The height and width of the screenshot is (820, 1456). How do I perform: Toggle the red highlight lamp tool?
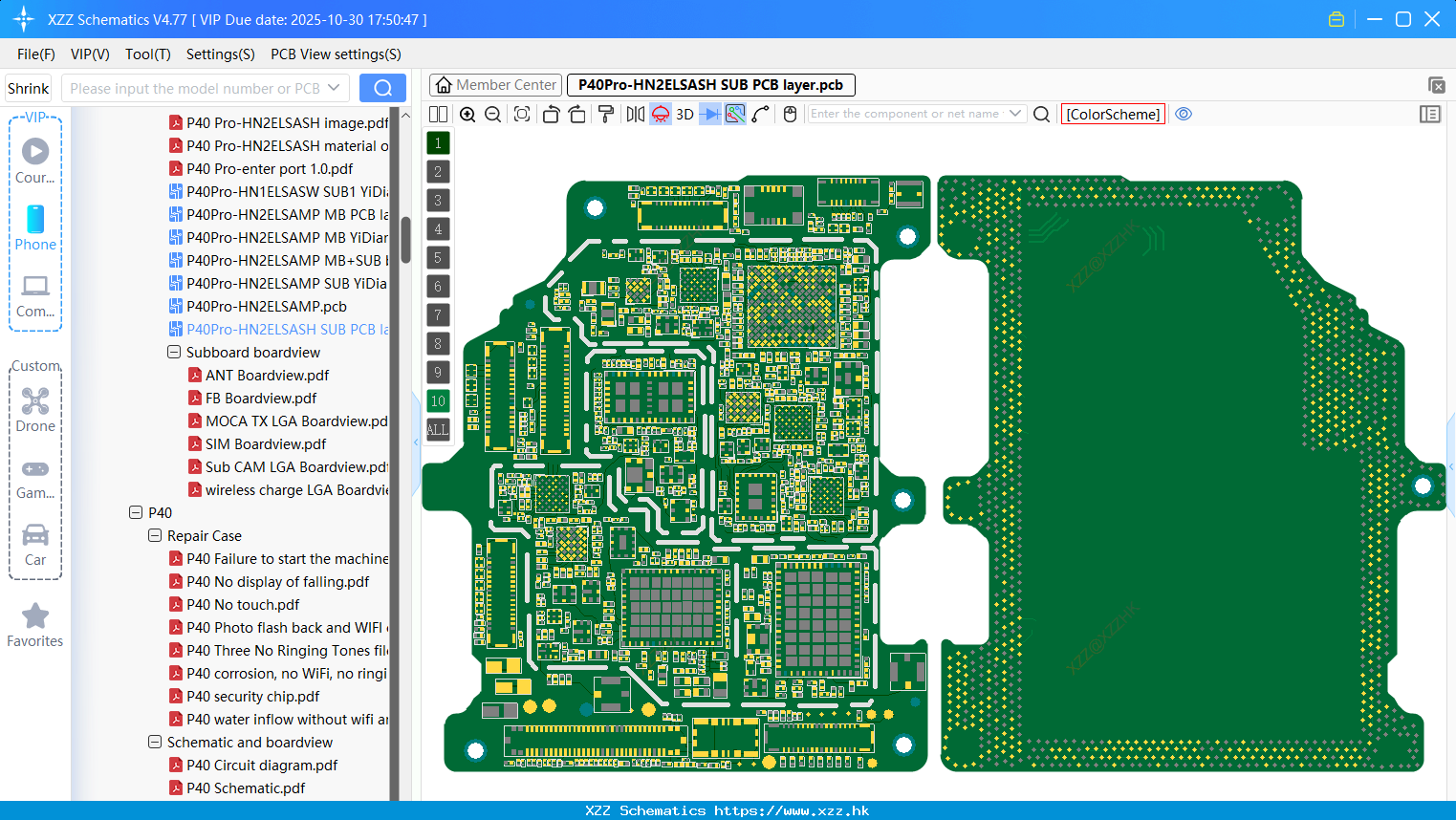661,114
